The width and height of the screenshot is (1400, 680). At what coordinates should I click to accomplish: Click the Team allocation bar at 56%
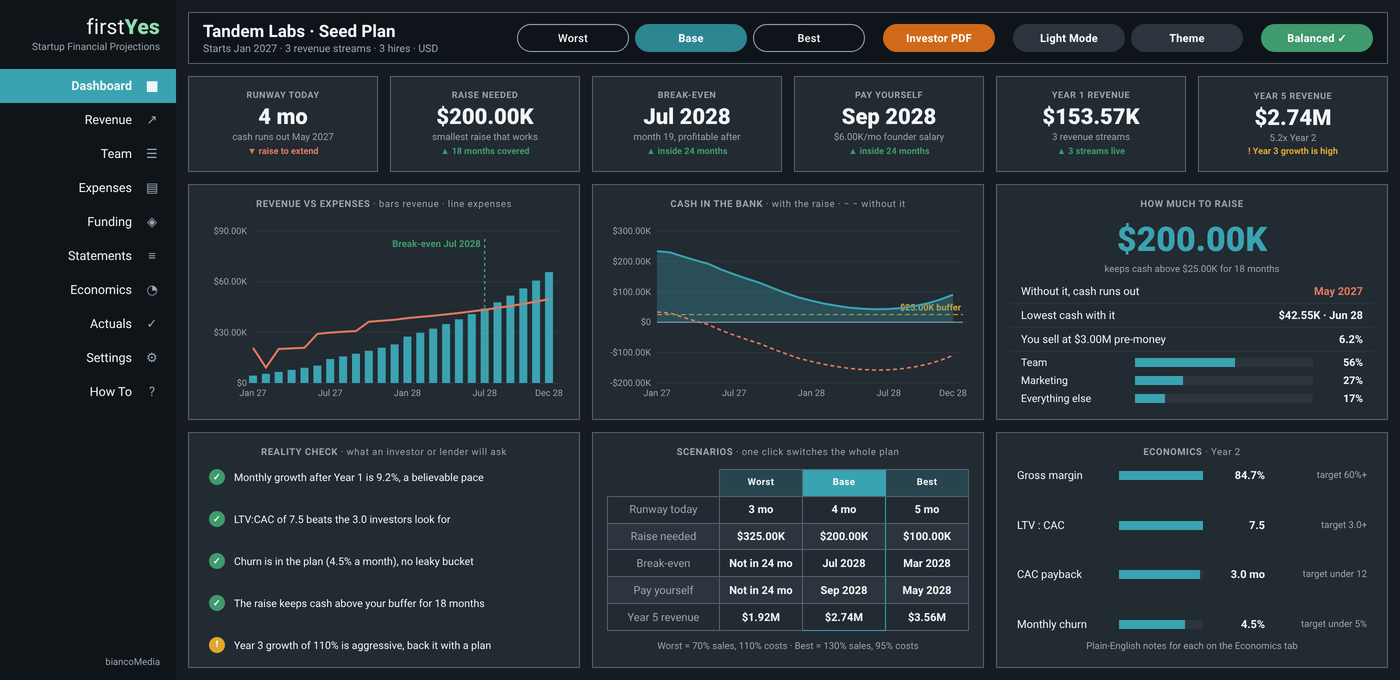pos(1223,363)
